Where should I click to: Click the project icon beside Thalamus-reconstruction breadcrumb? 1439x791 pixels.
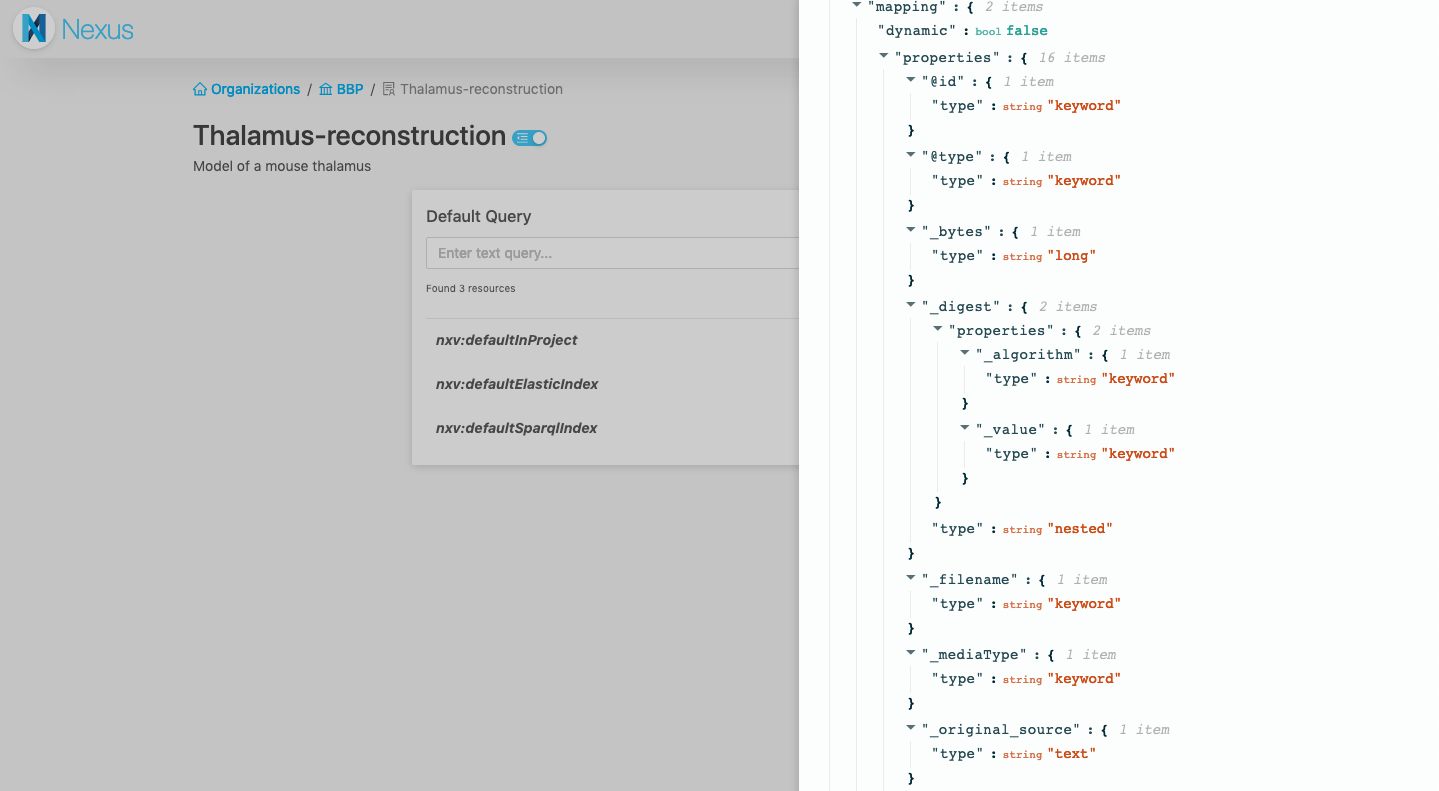click(x=389, y=89)
